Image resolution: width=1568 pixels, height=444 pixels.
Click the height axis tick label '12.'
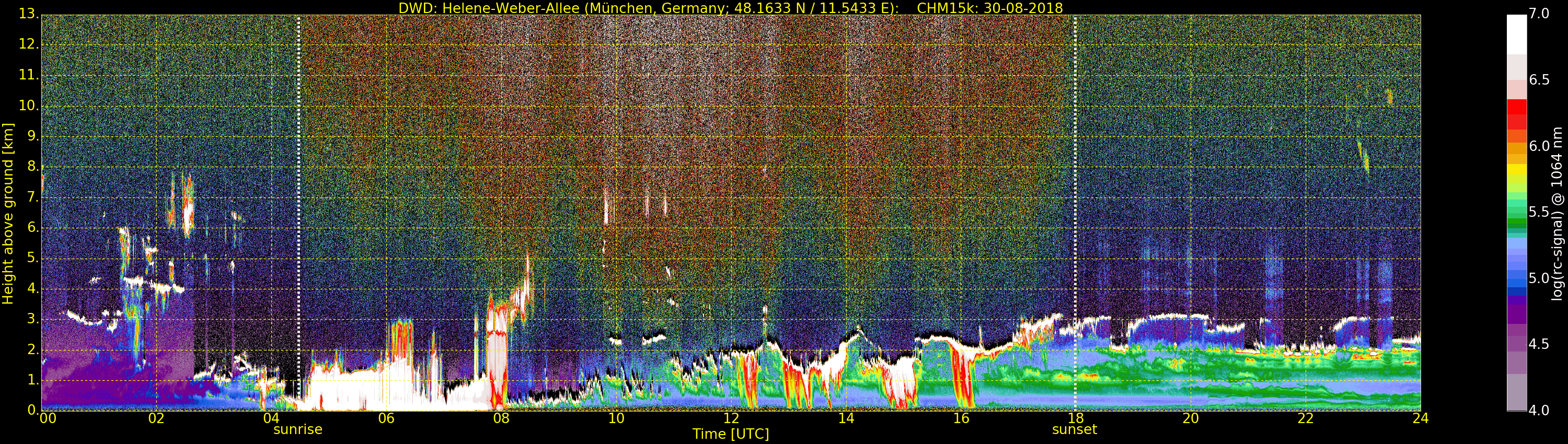(29, 44)
